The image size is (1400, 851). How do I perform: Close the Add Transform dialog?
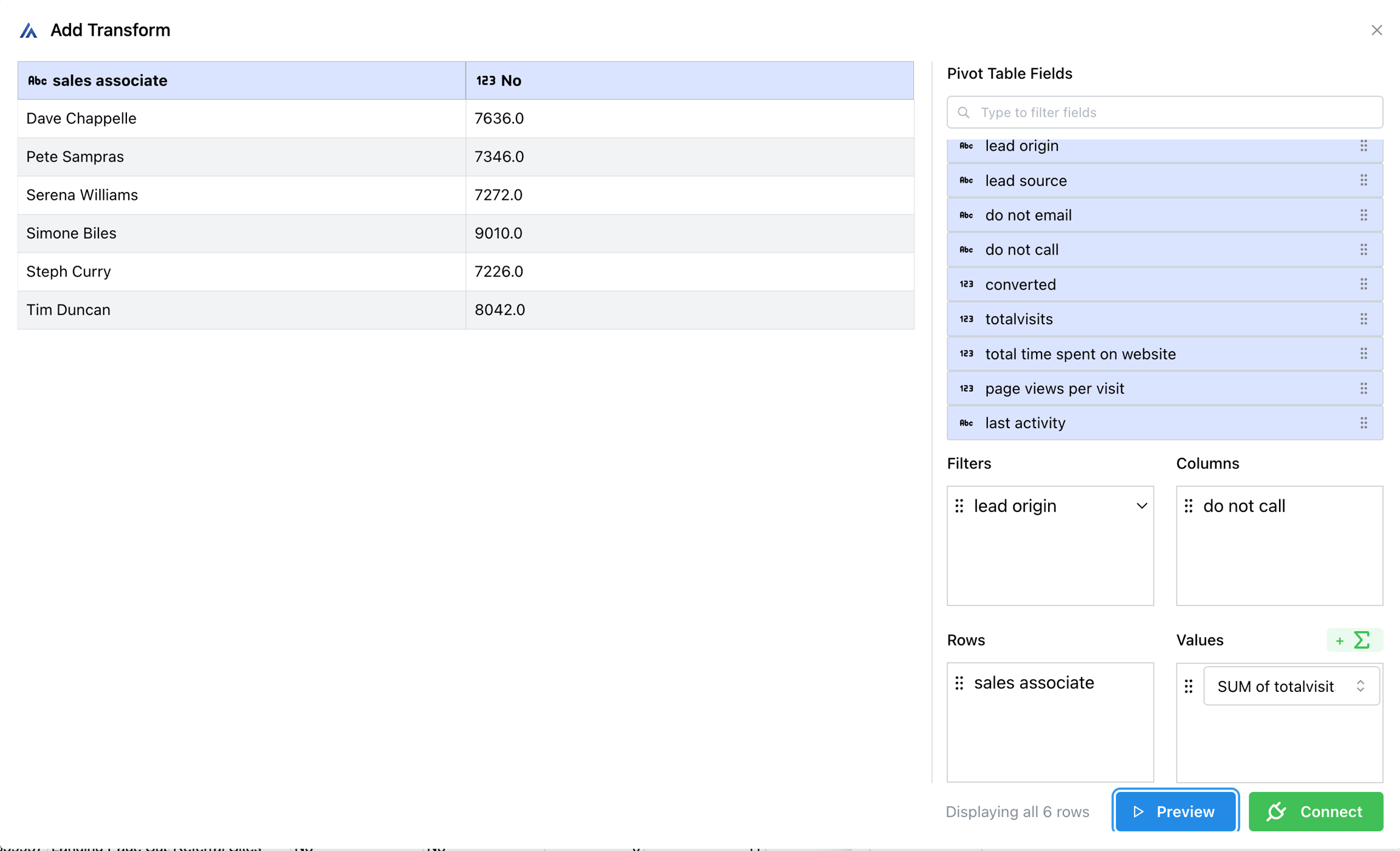point(1376,30)
